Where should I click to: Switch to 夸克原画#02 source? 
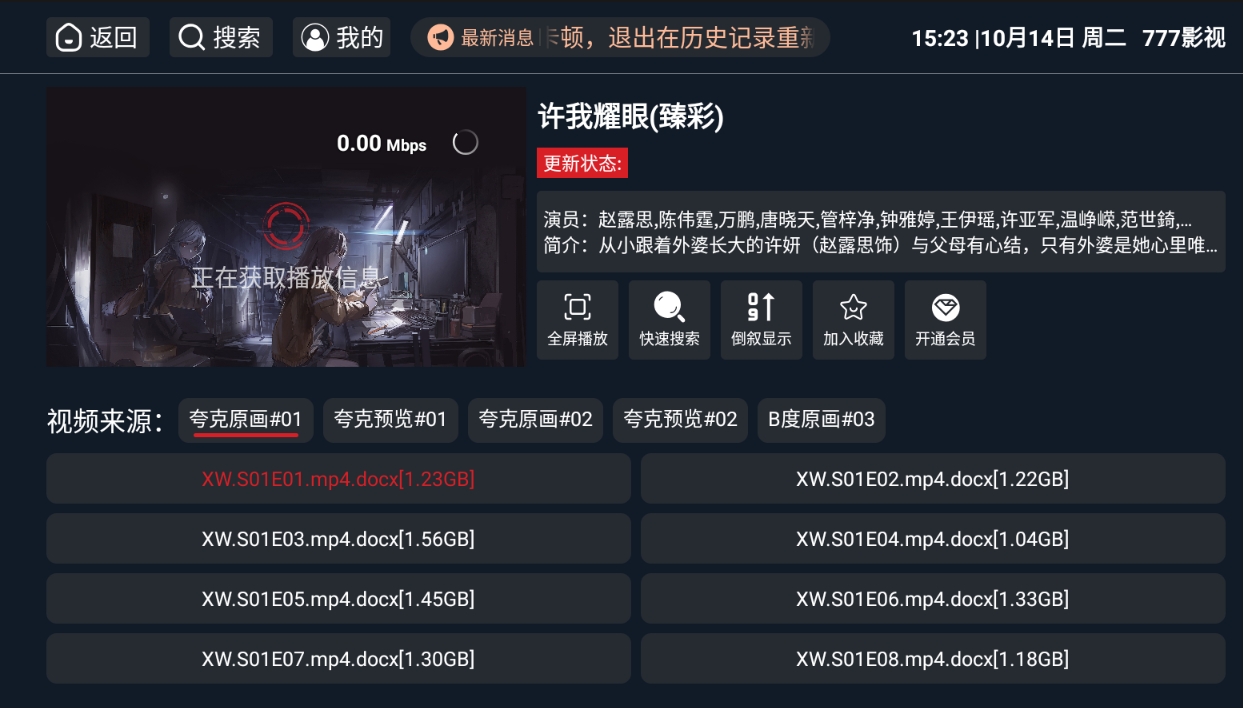tap(535, 420)
